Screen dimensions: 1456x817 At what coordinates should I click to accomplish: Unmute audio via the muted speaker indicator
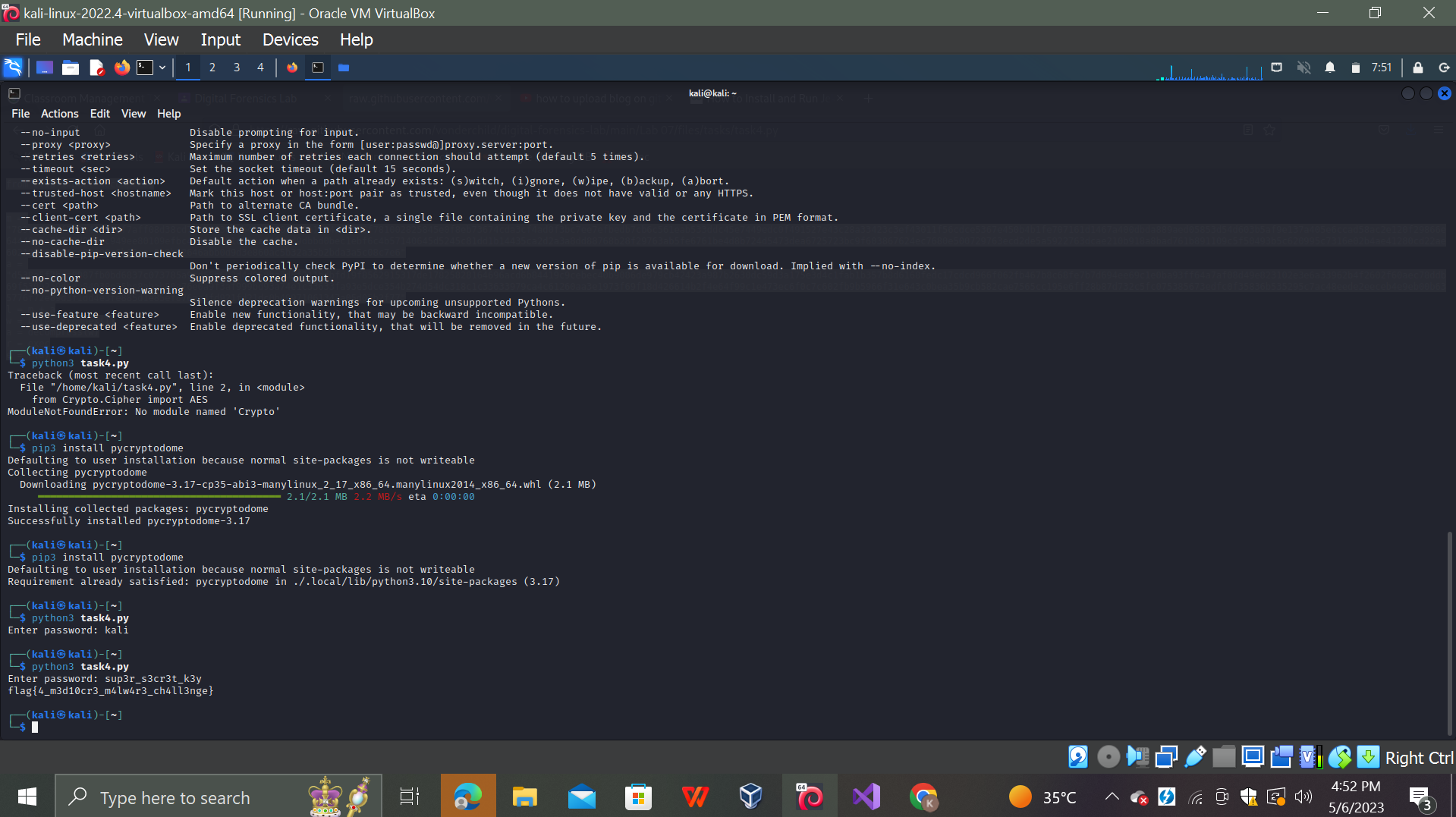click(x=1304, y=68)
